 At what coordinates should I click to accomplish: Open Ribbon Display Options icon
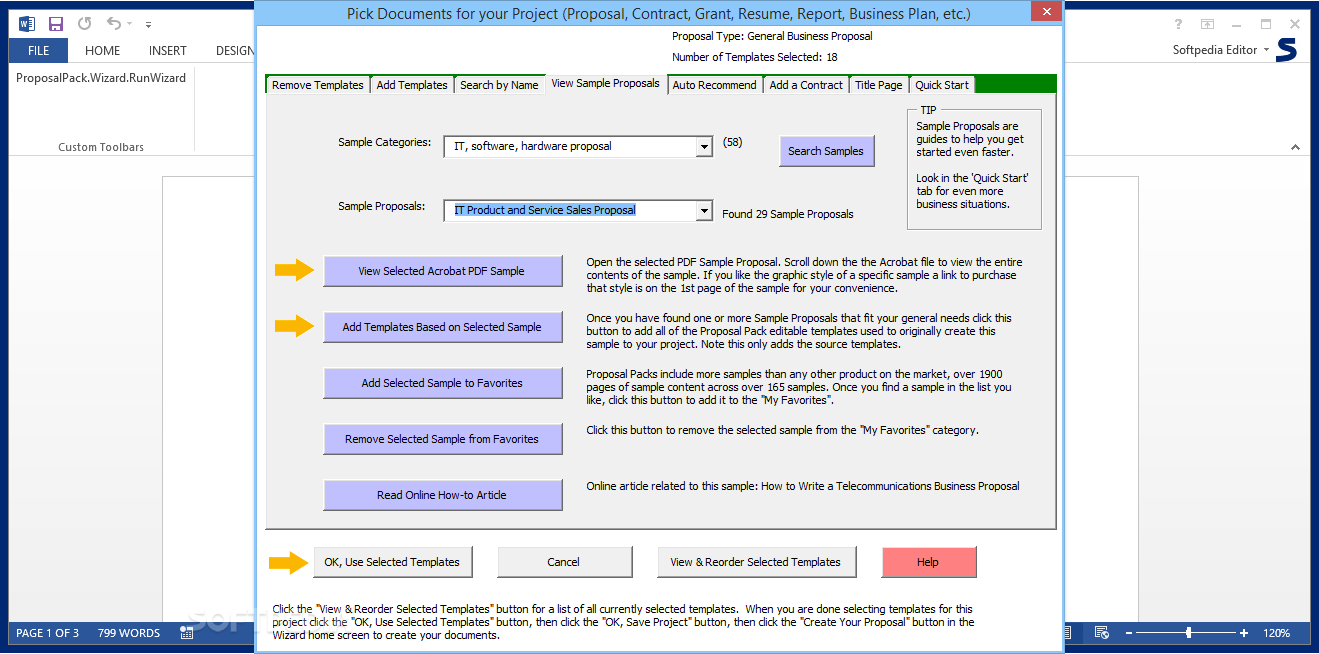tap(1208, 24)
